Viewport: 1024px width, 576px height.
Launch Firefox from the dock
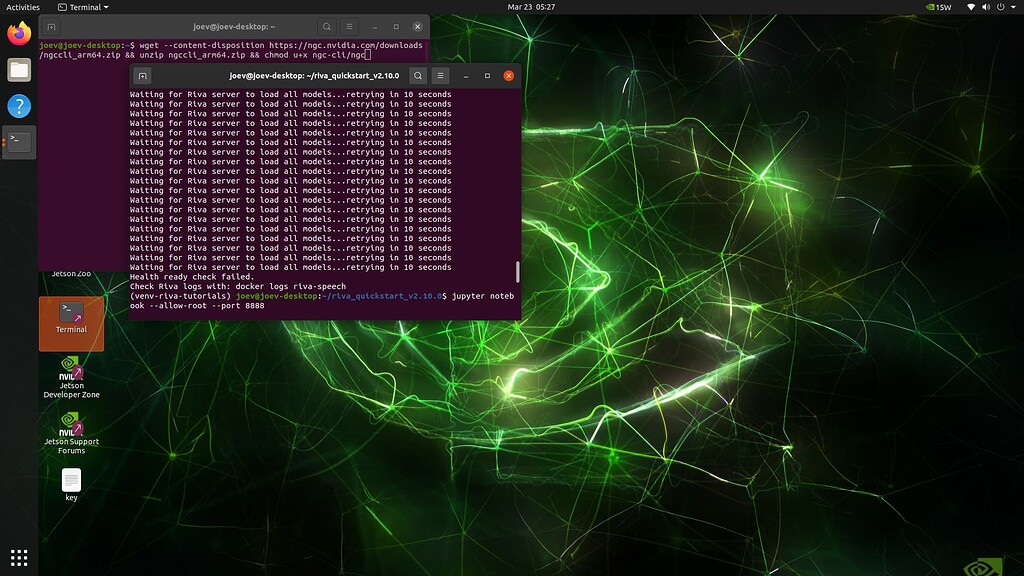tap(19, 33)
